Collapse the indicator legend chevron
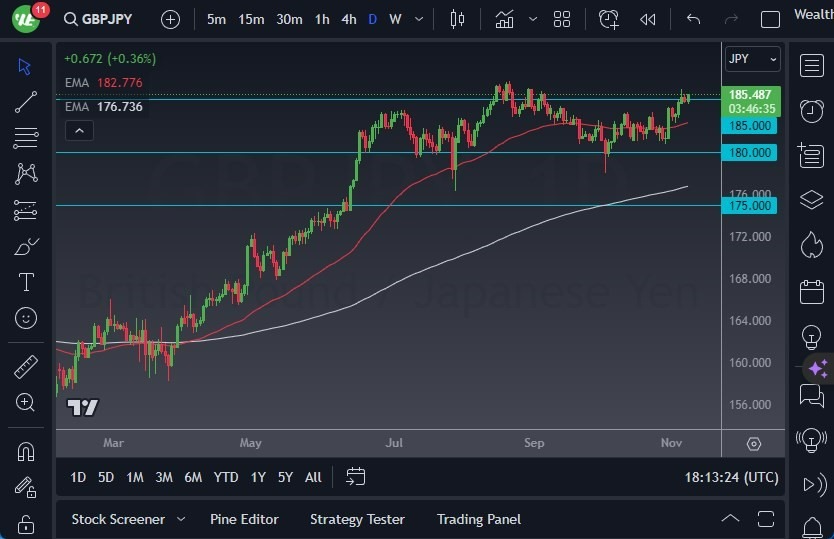This screenshot has height=539, width=834. click(x=79, y=131)
